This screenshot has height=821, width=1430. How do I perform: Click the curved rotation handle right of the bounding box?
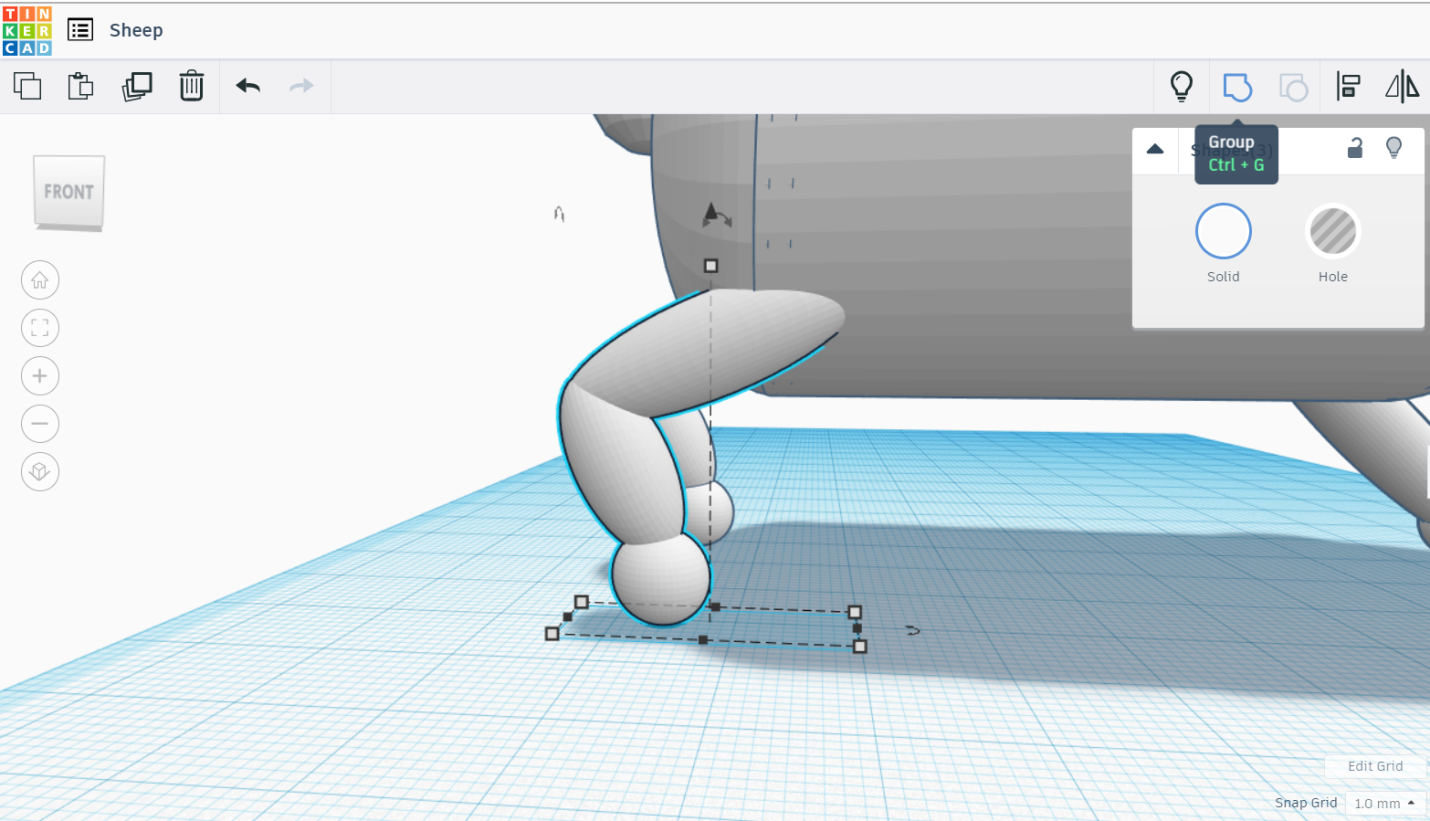click(912, 631)
